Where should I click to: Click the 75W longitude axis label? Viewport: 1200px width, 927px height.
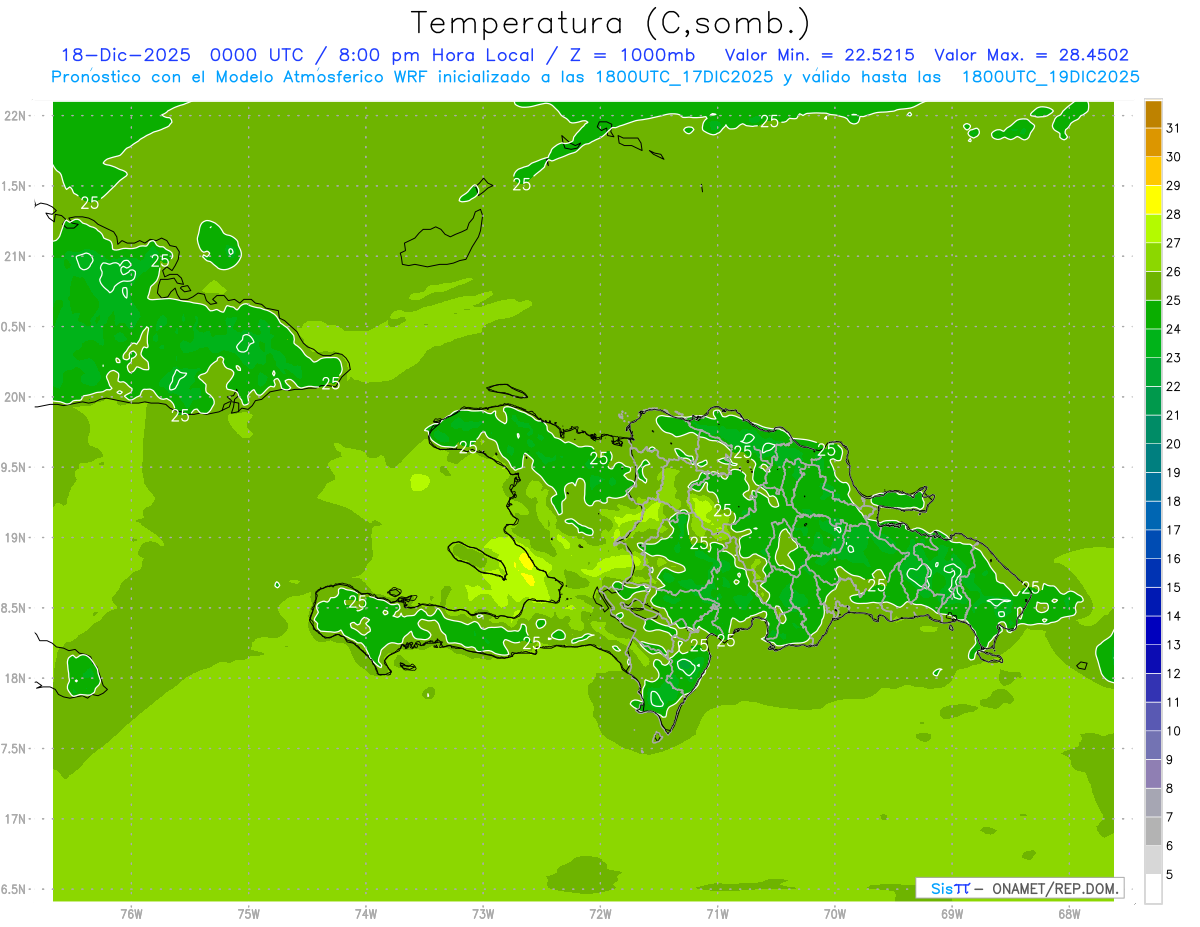coord(249,914)
